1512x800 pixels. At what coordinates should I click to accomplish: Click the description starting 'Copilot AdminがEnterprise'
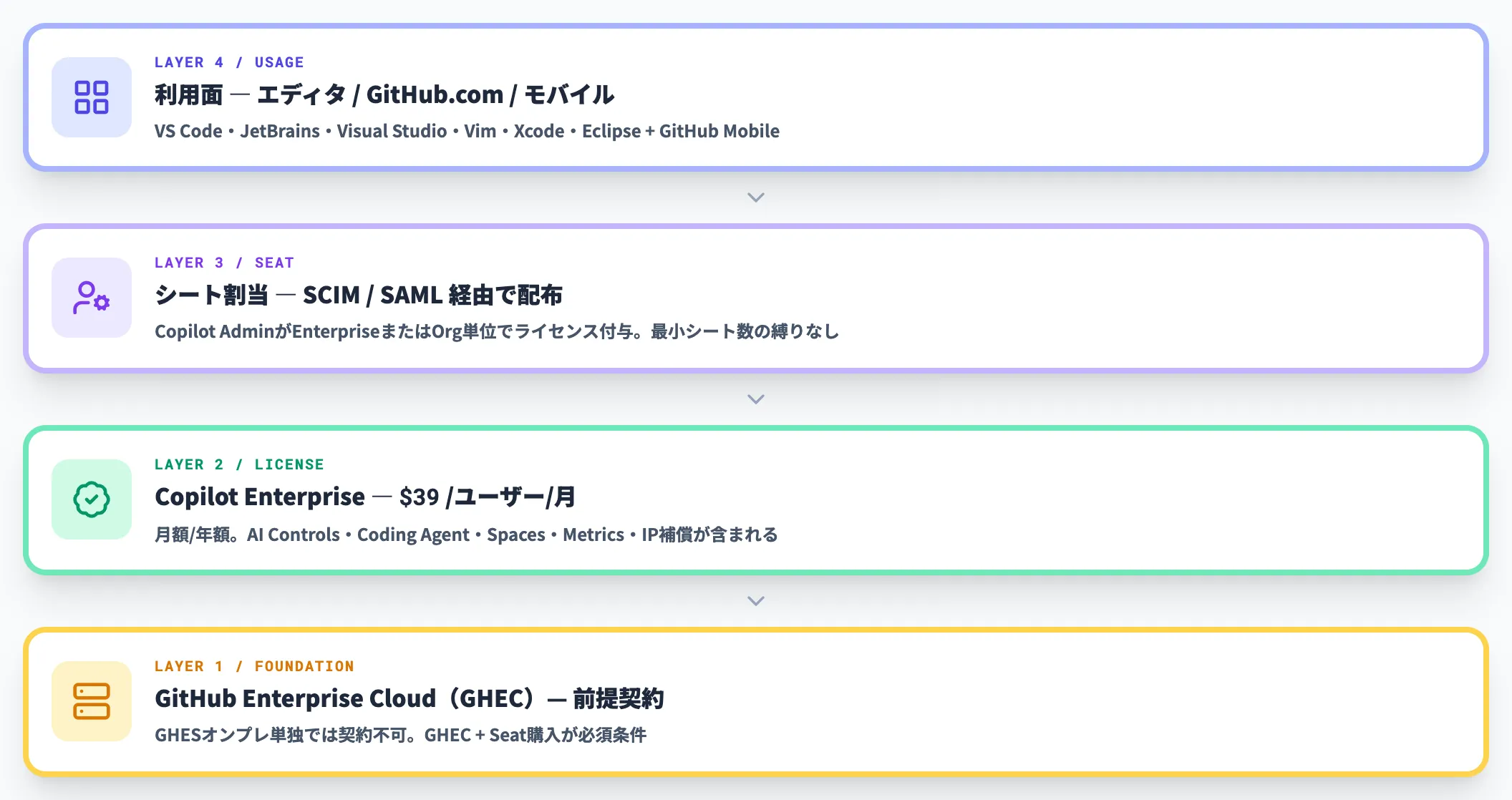tap(497, 331)
